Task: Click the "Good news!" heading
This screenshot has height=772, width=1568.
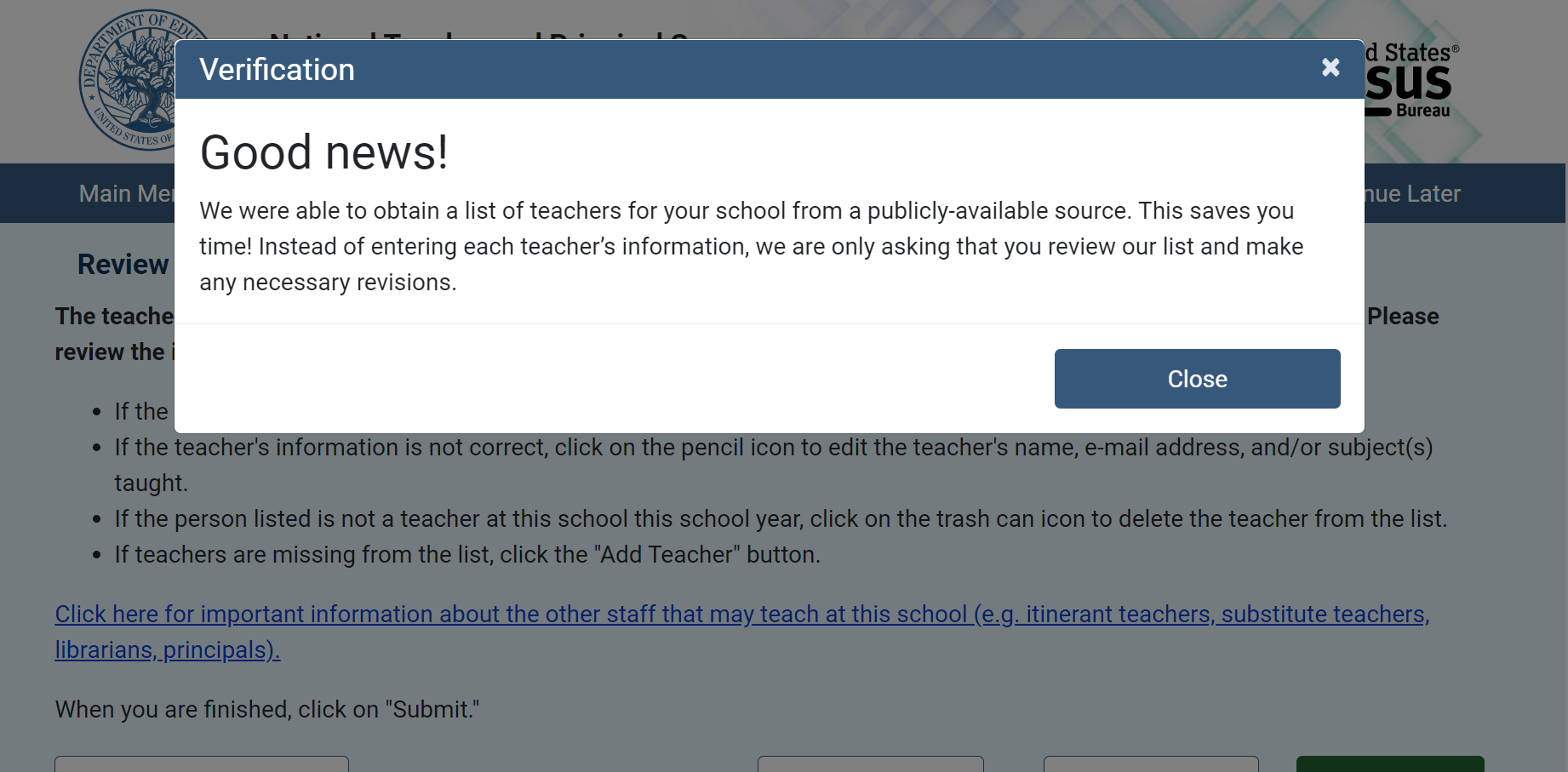Action: (x=323, y=153)
